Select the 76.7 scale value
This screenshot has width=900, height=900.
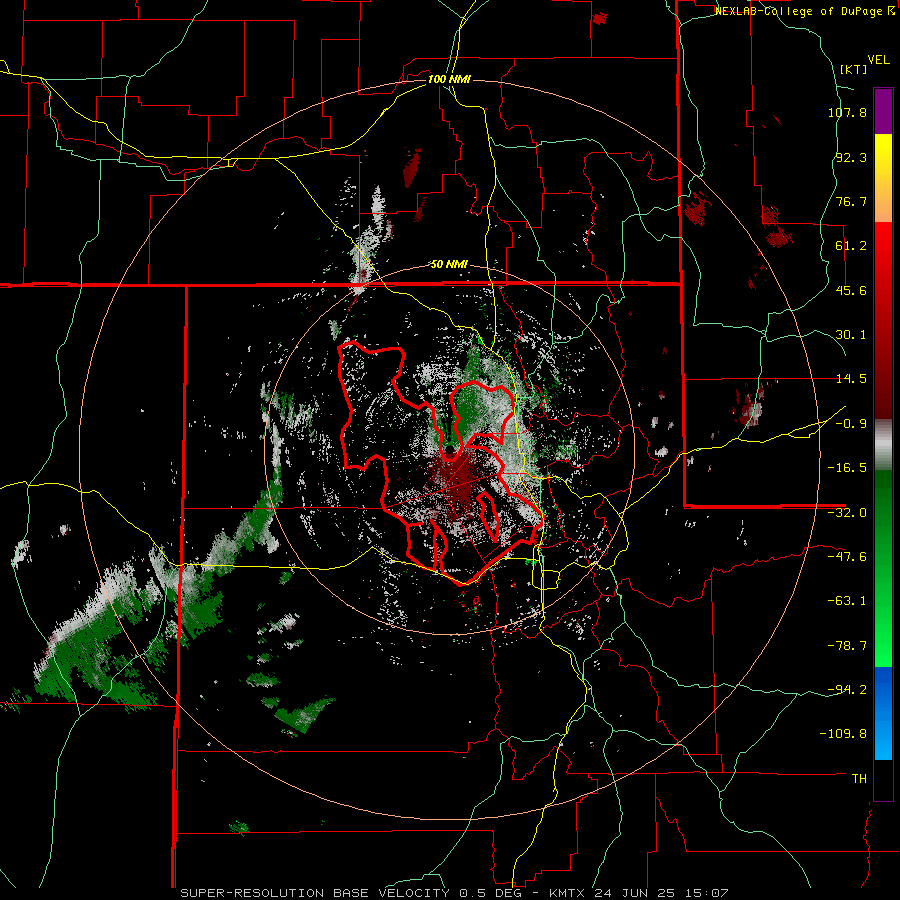[x=851, y=201]
